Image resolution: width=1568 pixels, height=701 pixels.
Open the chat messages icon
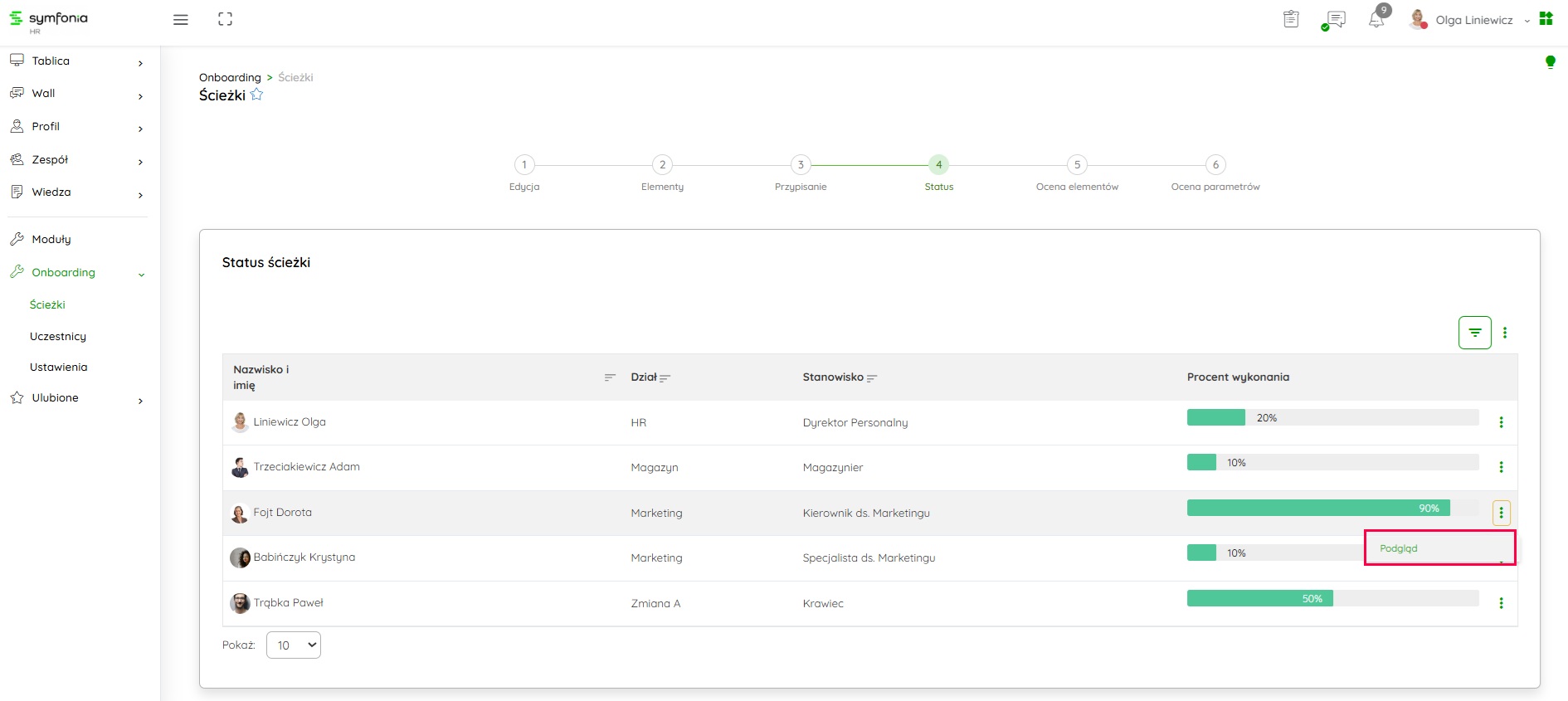coord(1334,20)
